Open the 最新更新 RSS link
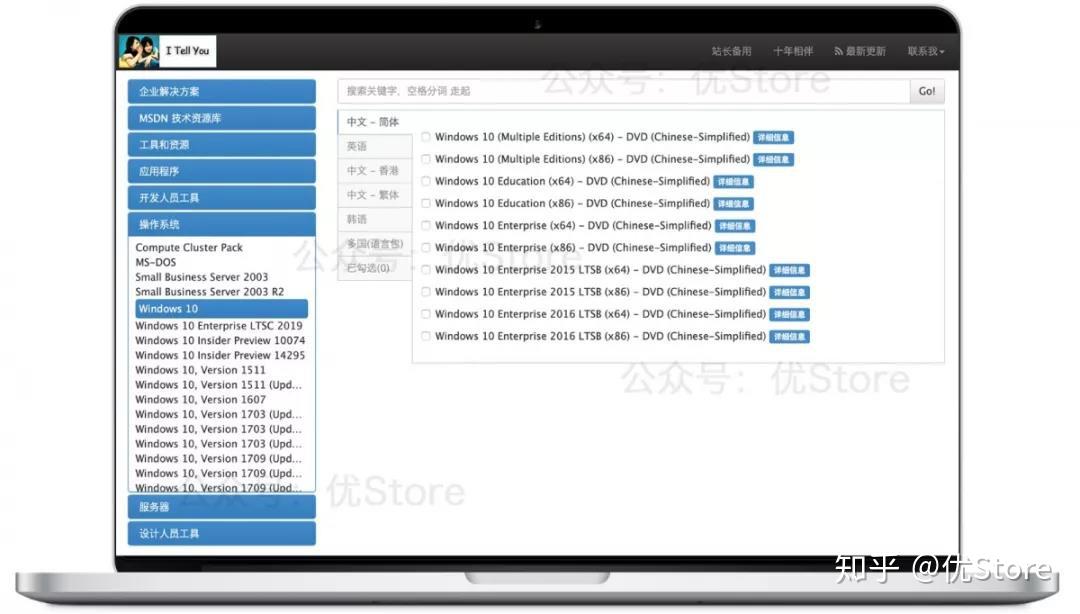The height and width of the screenshot is (614, 1080). point(860,51)
